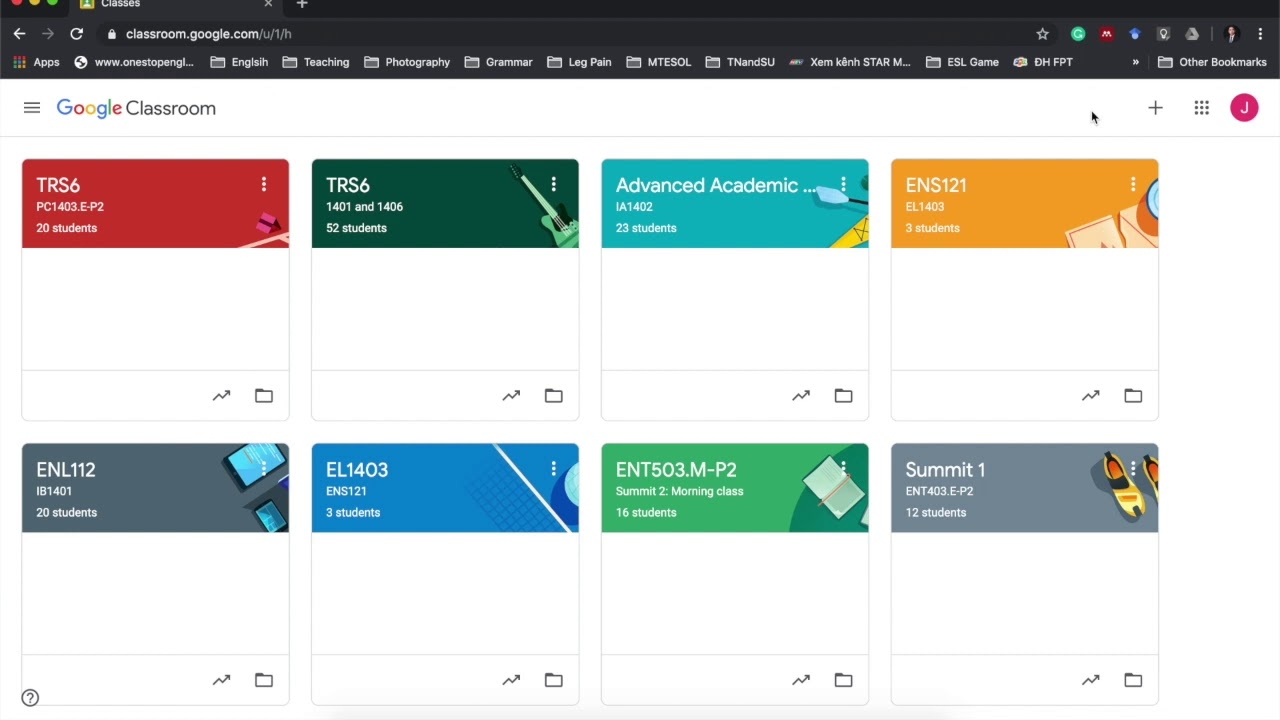
Task: Open gradebook icon on TRS6 1401 and 1406 card
Action: tap(511, 396)
